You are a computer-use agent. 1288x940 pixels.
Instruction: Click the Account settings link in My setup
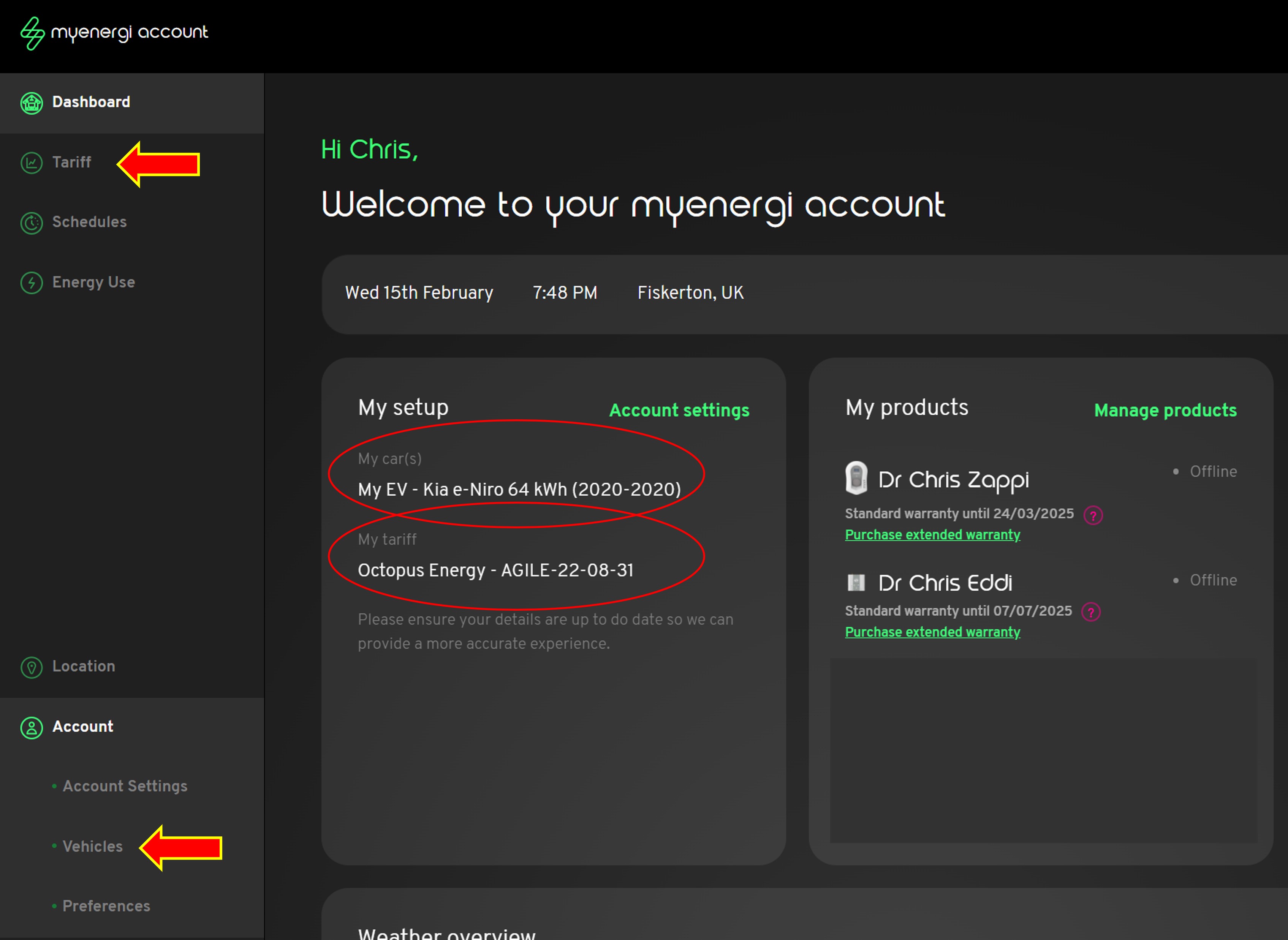[x=680, y=410]
